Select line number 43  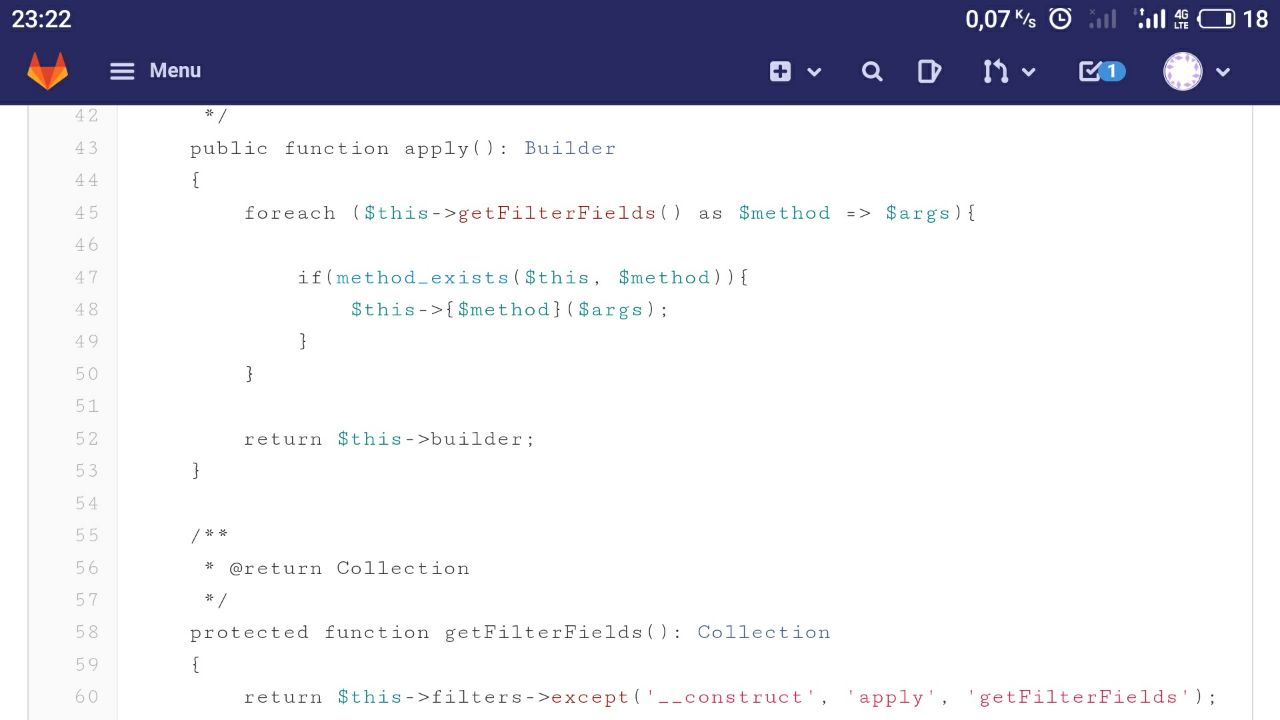(x=87, y=148)
